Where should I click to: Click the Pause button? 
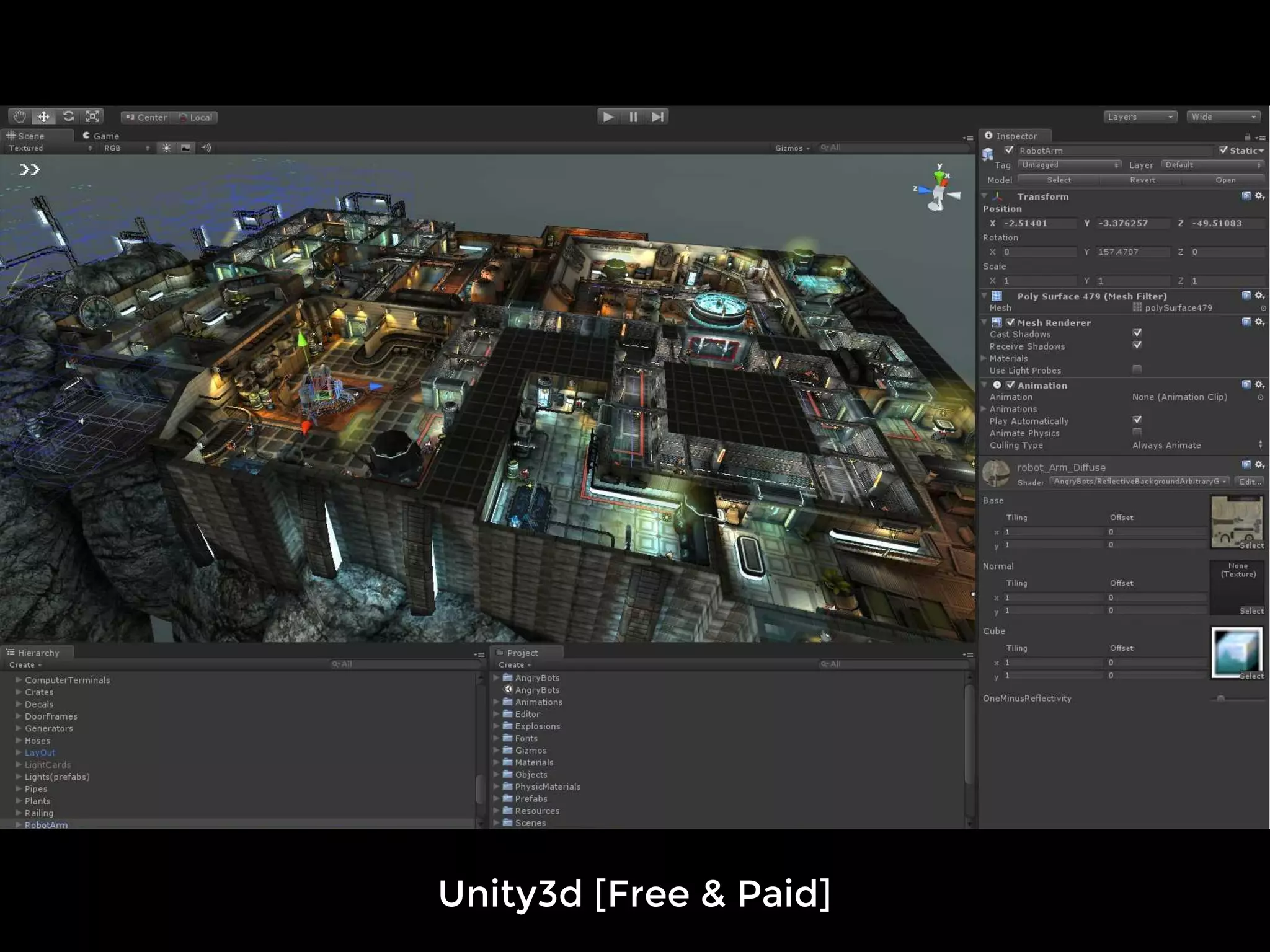click(x=633, y=117)
